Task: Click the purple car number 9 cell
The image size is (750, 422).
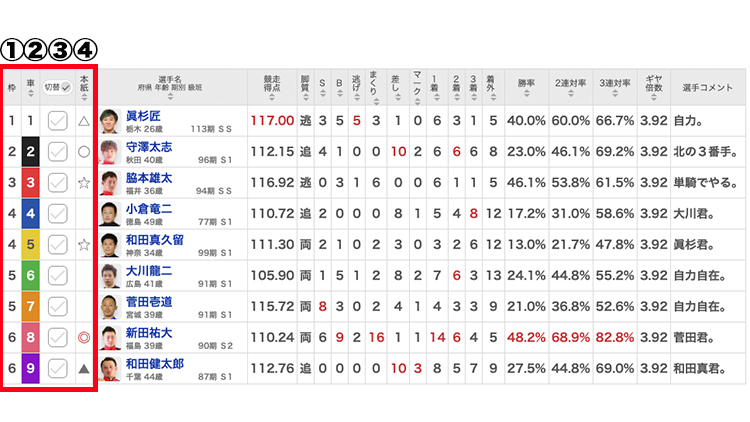Action: click(31, 368)
